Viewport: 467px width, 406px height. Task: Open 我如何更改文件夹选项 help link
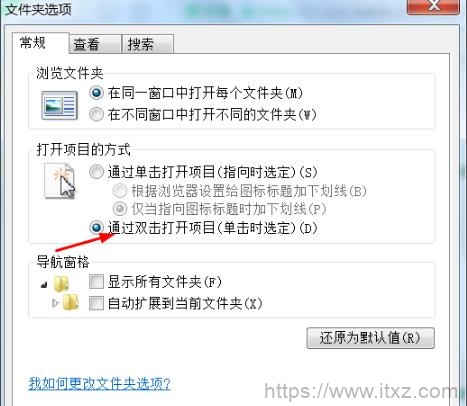point(100,383)
